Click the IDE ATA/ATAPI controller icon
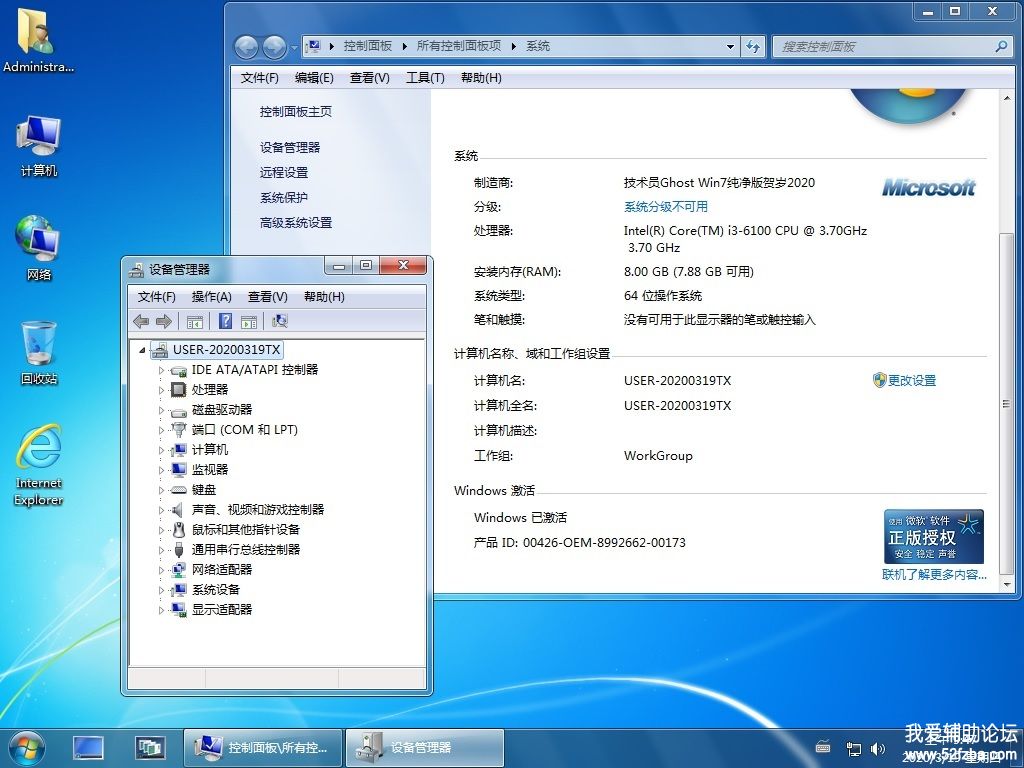1024x768 pixels. pyautogui.click(x=178, y=370)
